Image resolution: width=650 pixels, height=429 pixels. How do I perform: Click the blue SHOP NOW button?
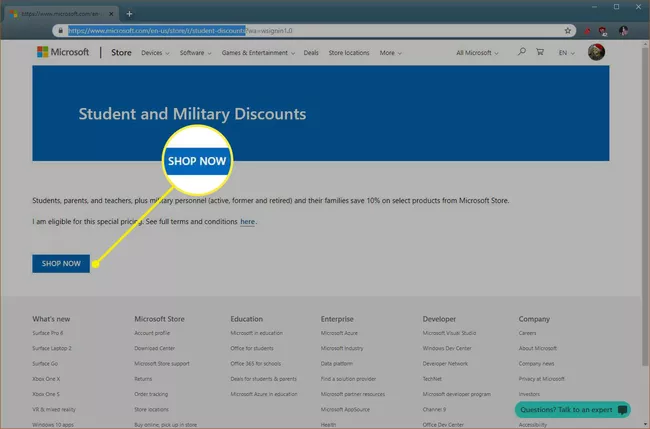coord(61,263)
